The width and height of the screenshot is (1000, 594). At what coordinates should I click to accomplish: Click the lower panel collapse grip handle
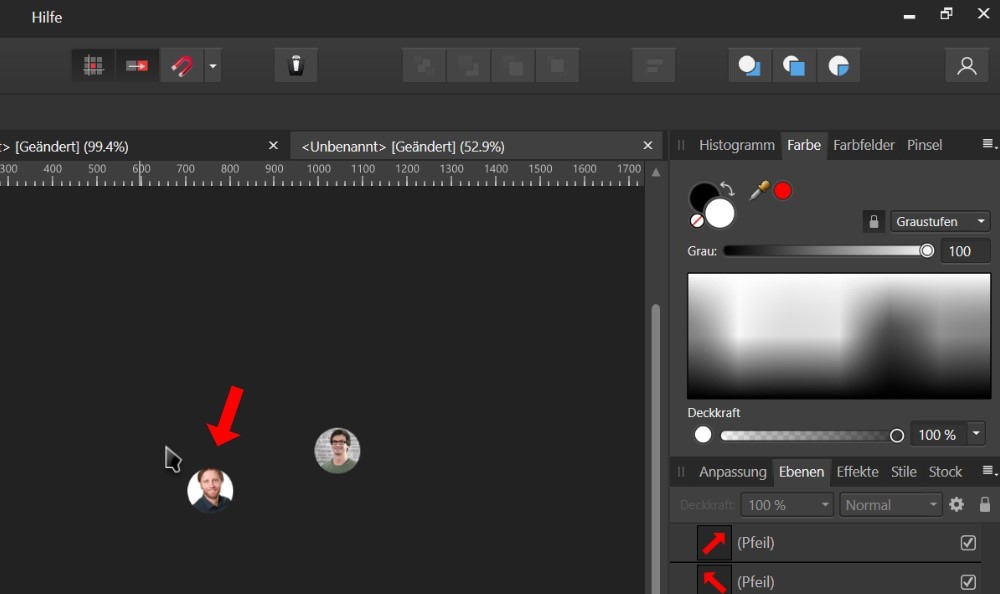click(680, 471)
